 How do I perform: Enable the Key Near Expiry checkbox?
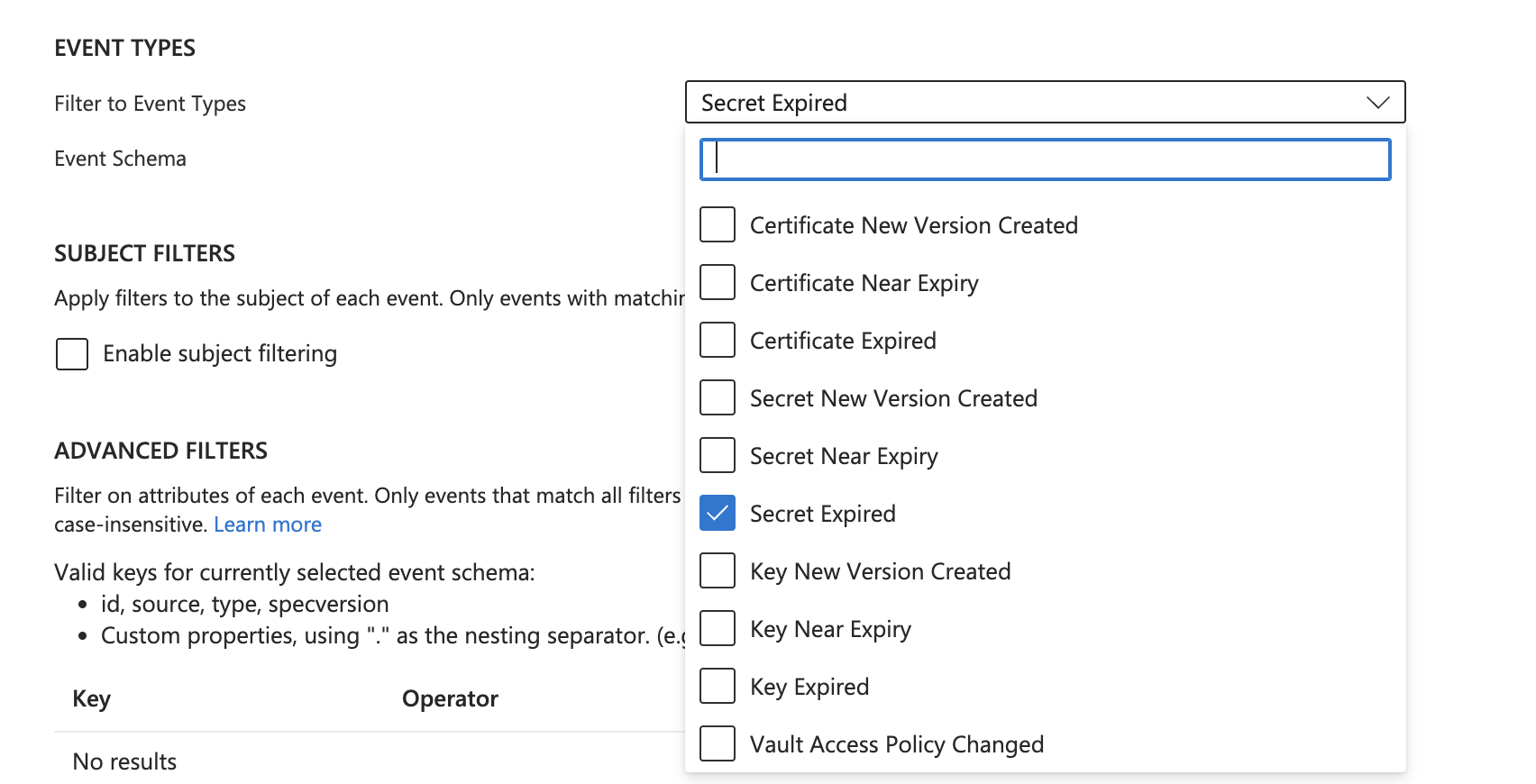718,628
